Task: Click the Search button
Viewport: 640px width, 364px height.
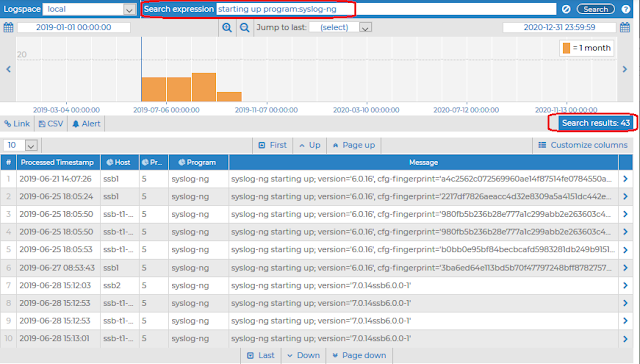Action: 596,9
